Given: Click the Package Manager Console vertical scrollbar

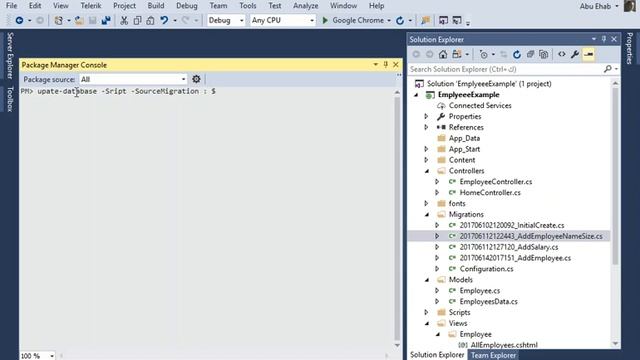Looking at the screenshot, I should [x=397, y=219].
